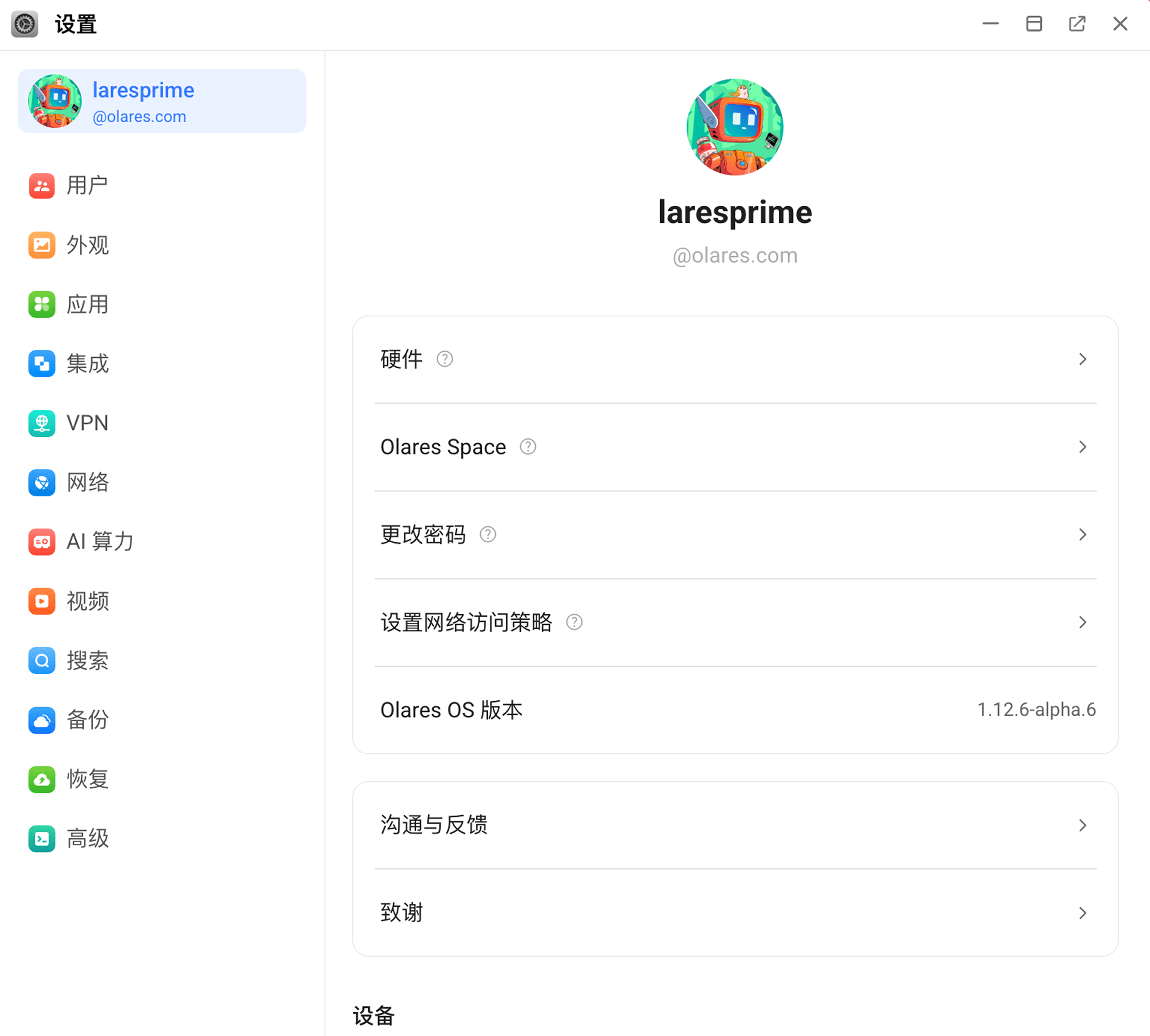The height and width of the screenshot is (1036, 1150).
Task: Open the 致谢 row
Action: point(735,913)
